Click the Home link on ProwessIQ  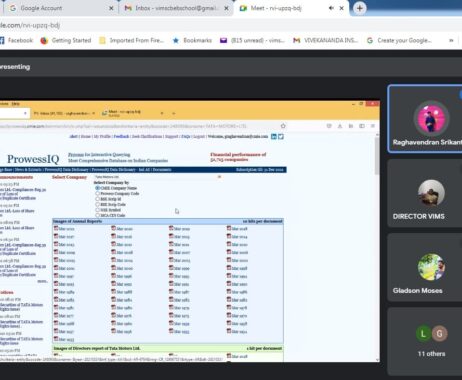click(86, 137)
